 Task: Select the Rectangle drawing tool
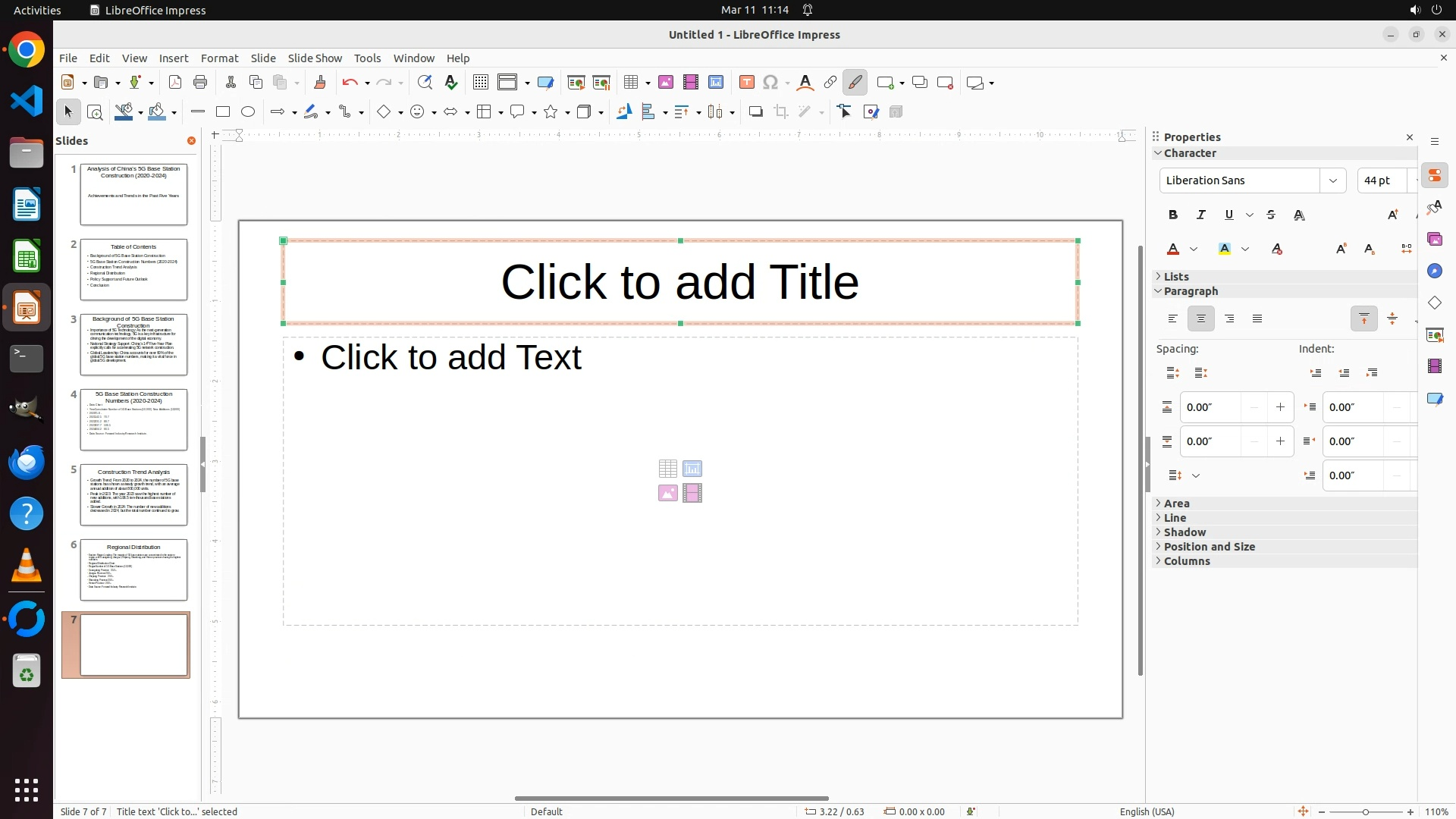223,112
